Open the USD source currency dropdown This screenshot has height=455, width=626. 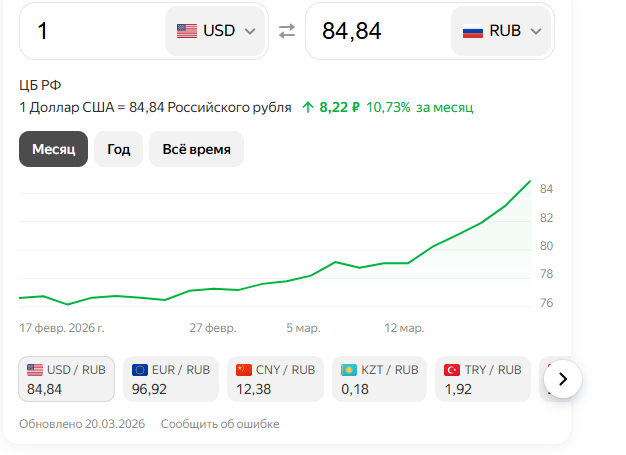coord(216,31)
